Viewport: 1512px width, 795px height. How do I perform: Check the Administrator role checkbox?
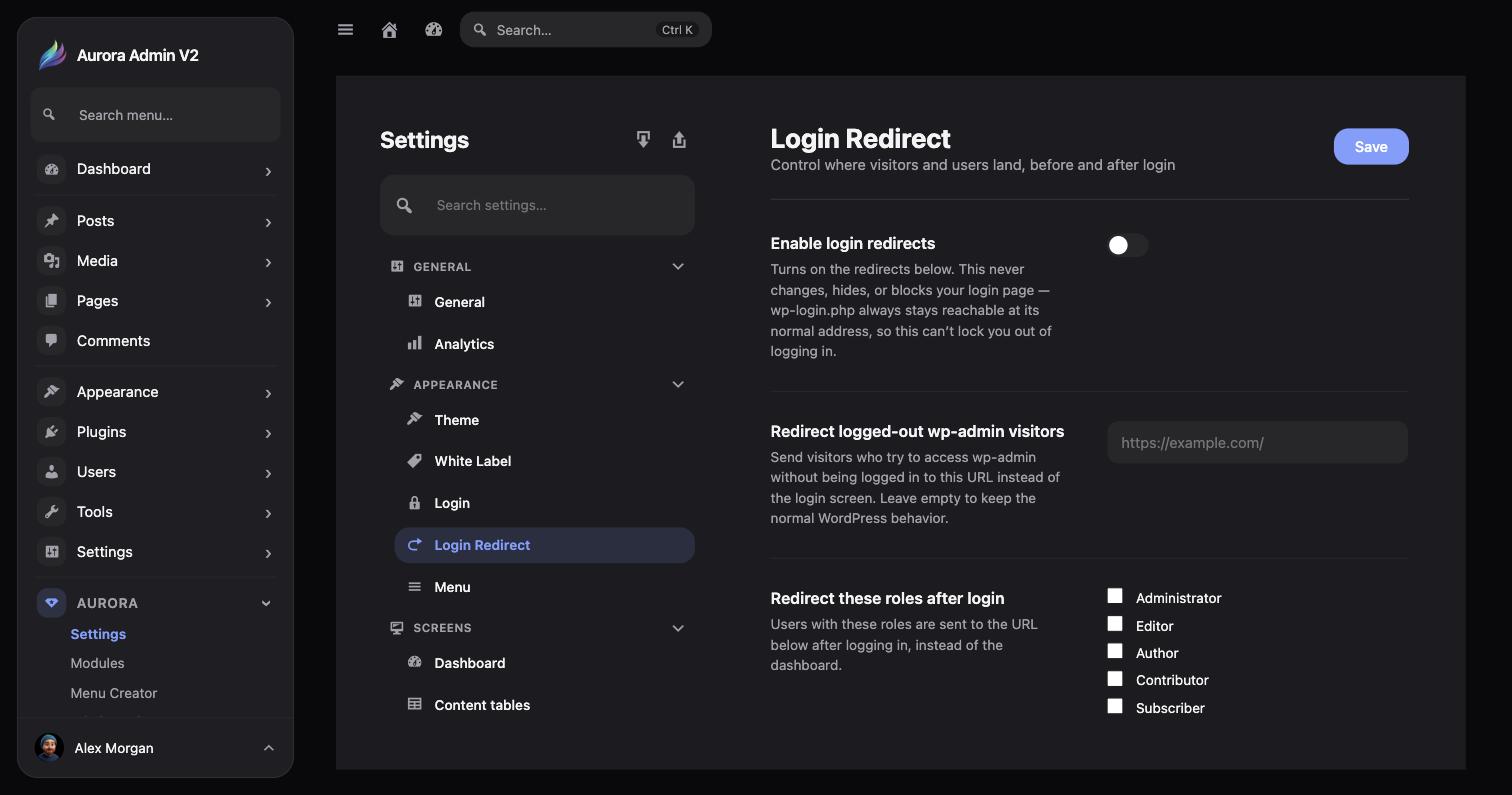tap(1115, 596)
